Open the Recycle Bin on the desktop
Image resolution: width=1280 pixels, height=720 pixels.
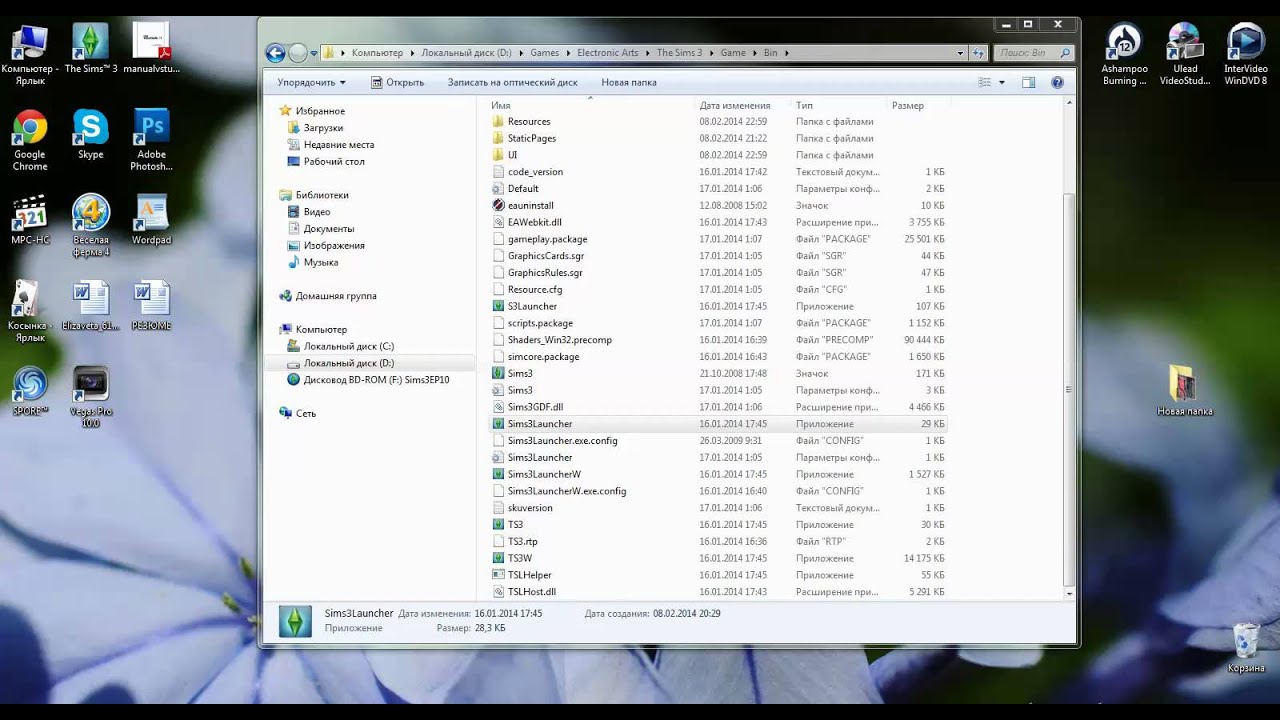(x=1246, y=648)
